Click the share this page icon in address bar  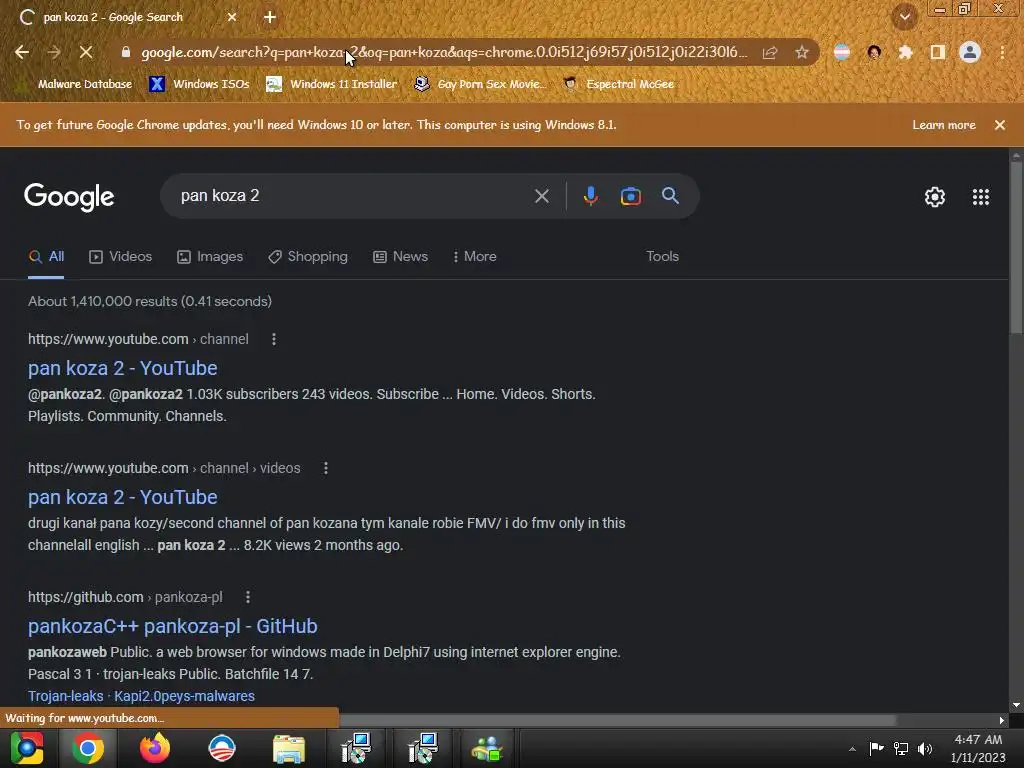[770, 52]
